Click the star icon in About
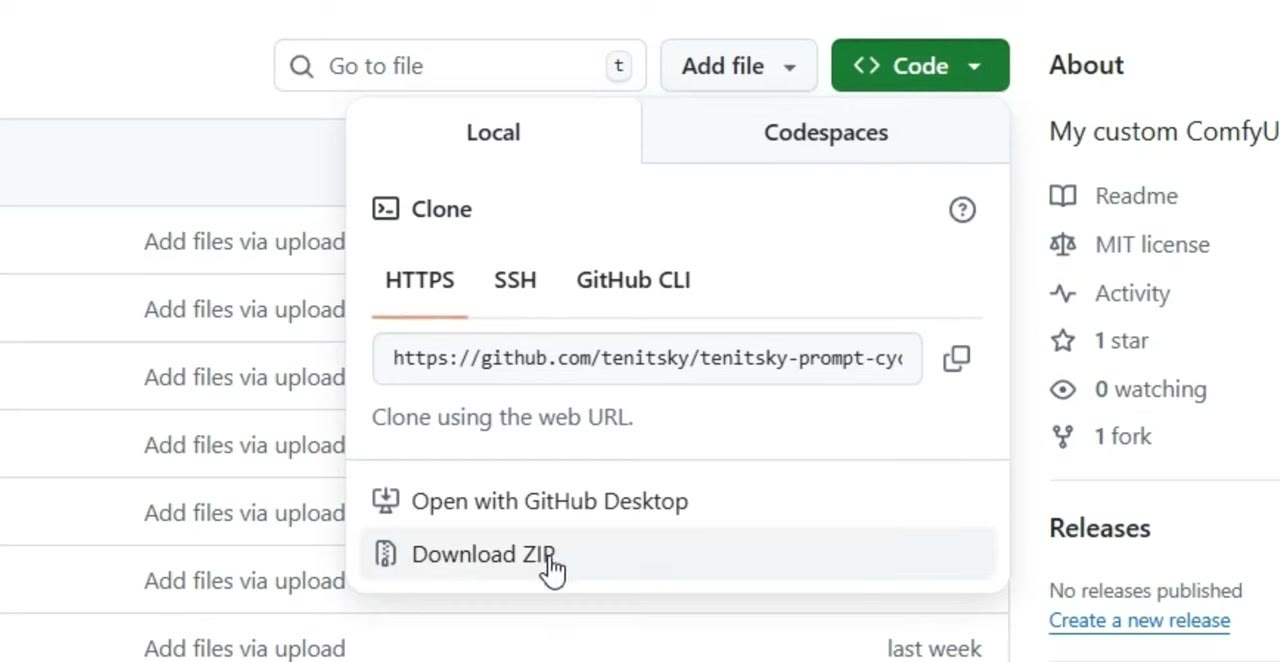This screenshot has height=662, width=1280. [x=1063, y=341]
